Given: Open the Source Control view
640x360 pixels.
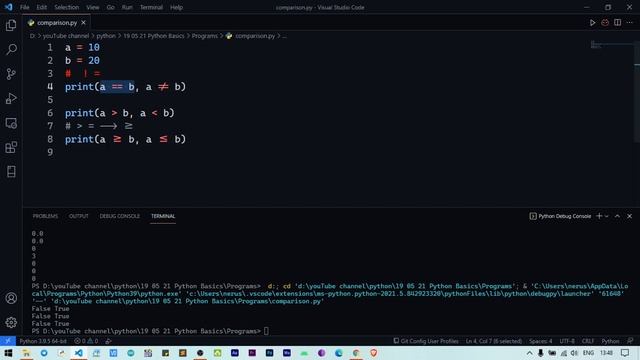Looking at the screenshot, I should pos(11,74).
